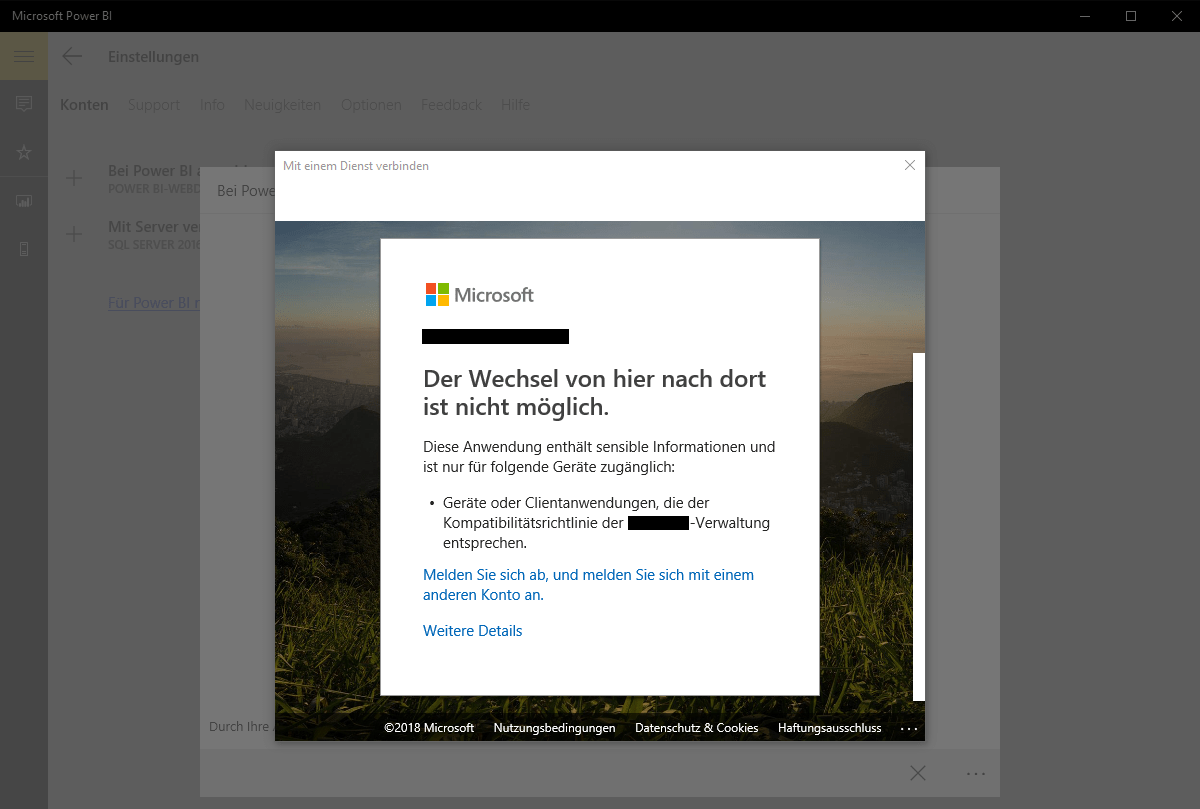1200x809 pixels.
Task: Switch to the Support tab
Action: tap(154, 105)
